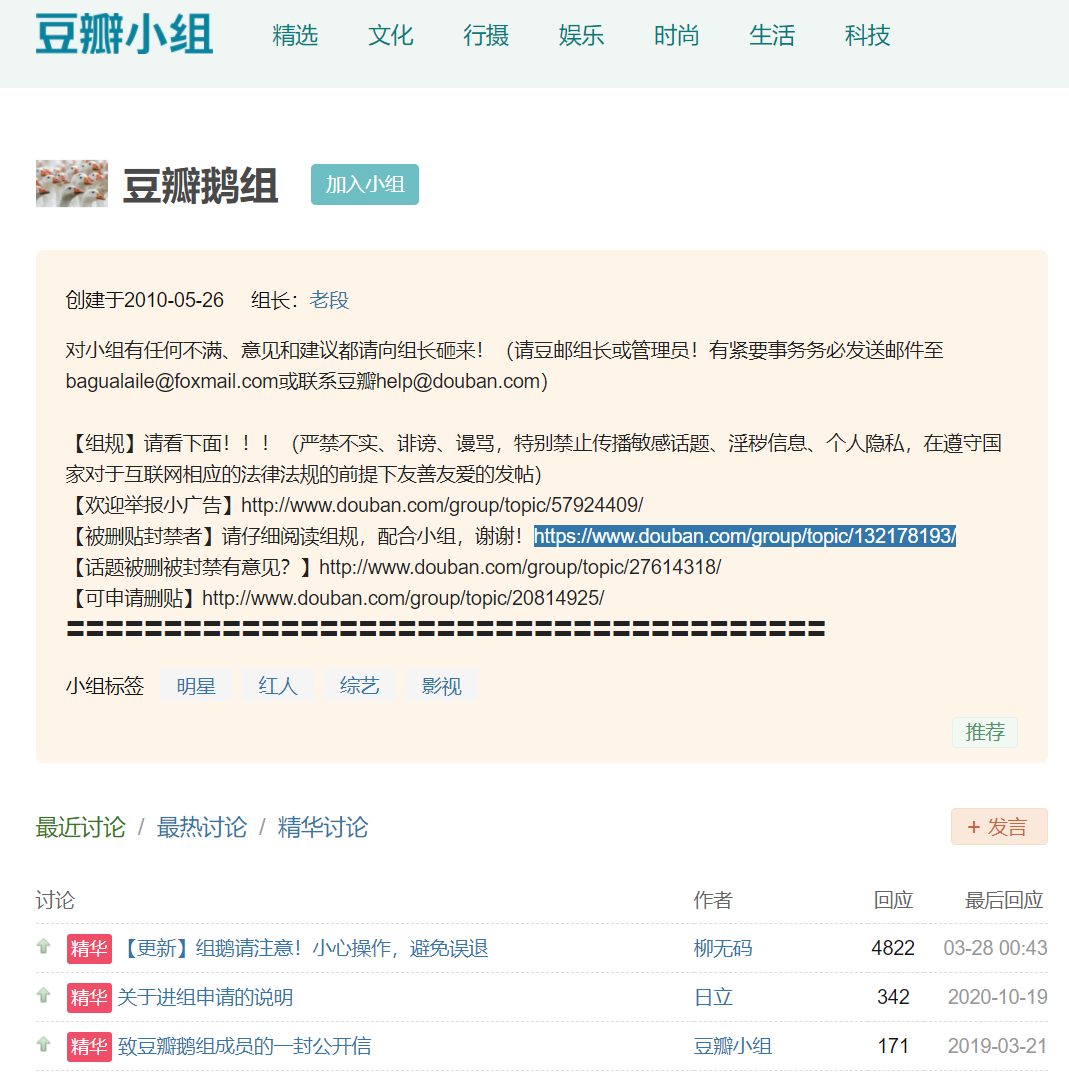
Task: Click the 小组标签 label
Action: 104,685
